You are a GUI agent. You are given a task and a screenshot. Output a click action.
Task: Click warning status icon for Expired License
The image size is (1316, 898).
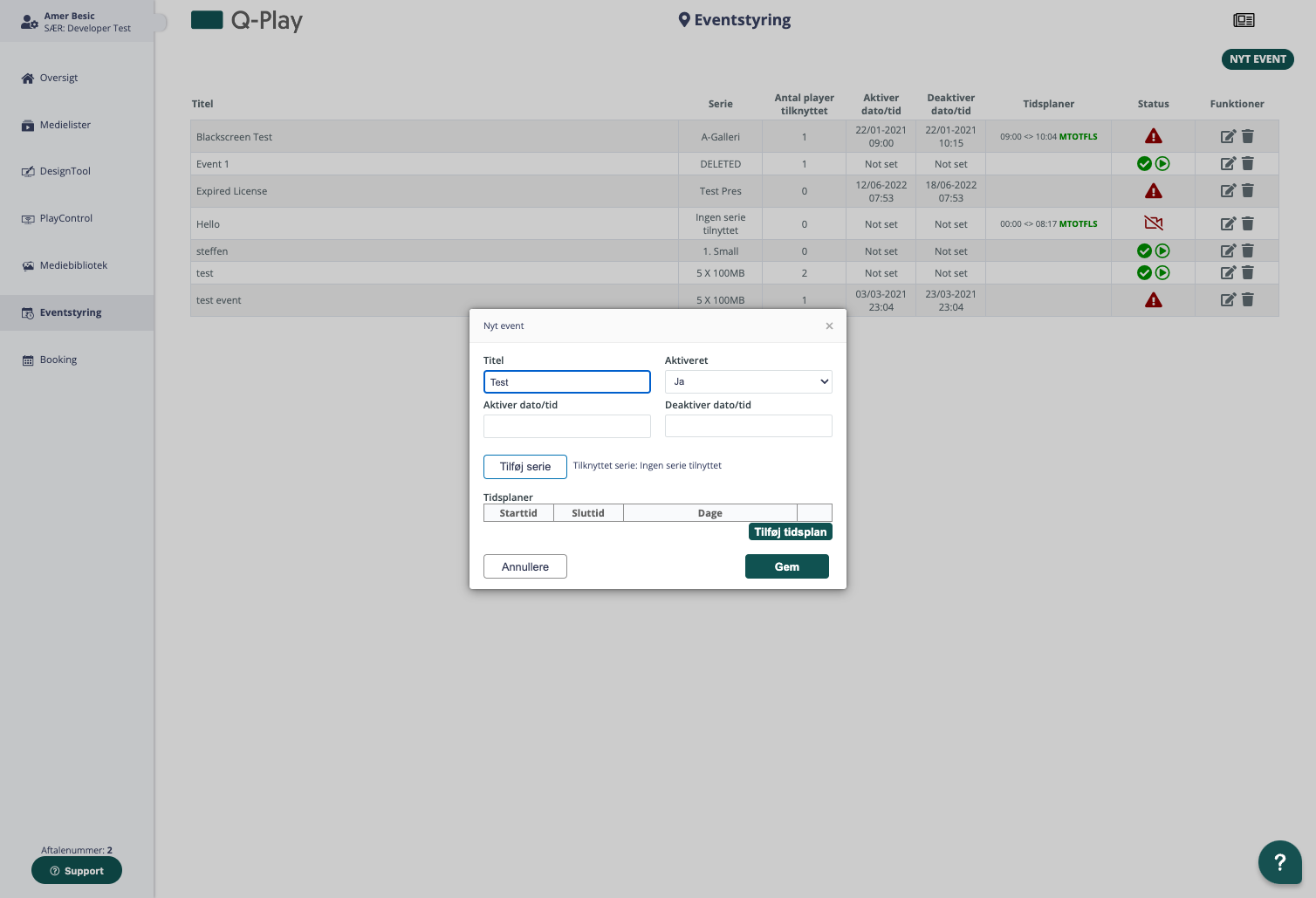click(x=1154, y=190)
